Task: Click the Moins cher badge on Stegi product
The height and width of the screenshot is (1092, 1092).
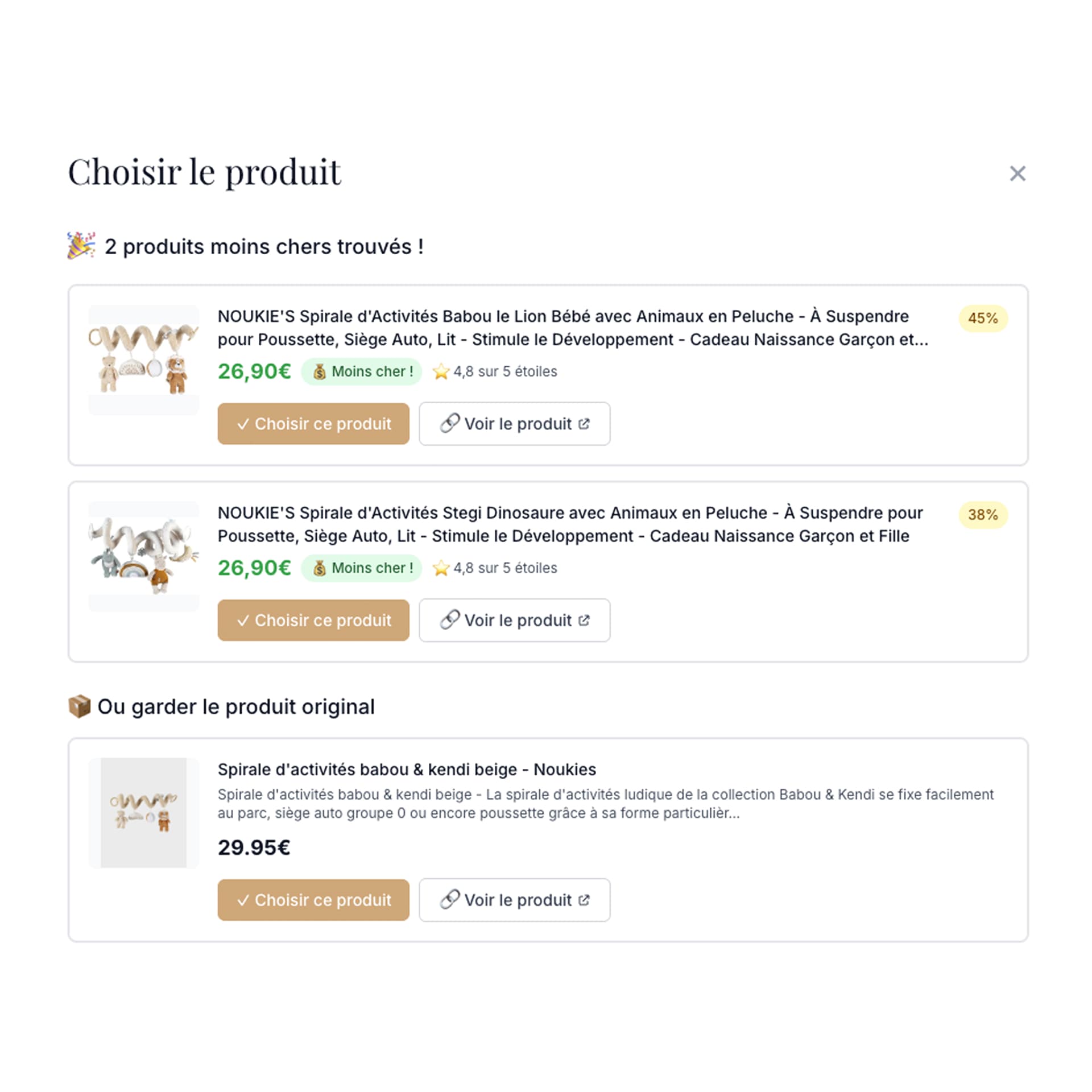Action: 362,568
